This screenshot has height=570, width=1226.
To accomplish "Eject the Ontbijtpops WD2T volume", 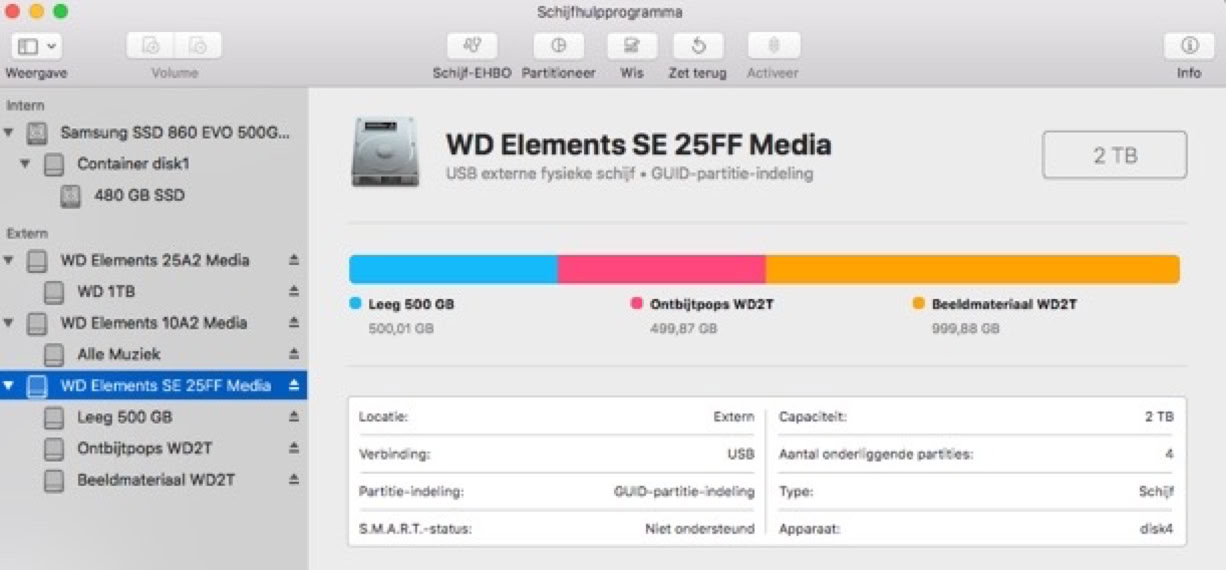I will click(294, 448).
